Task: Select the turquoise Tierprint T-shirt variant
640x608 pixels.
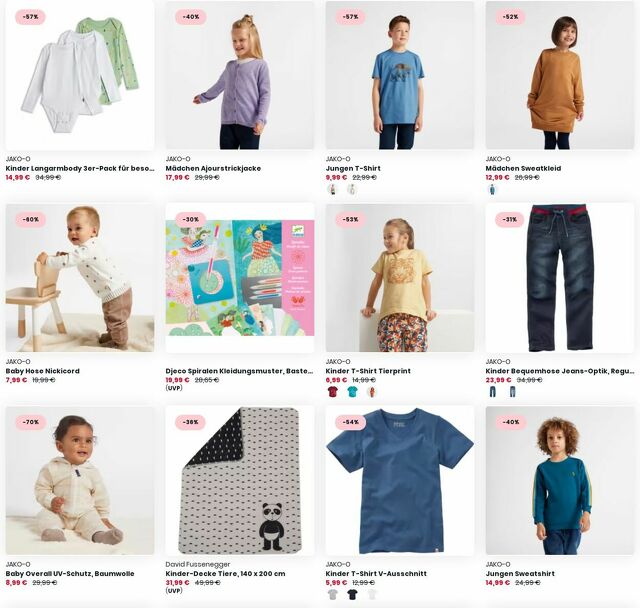Action: [352, 392]
